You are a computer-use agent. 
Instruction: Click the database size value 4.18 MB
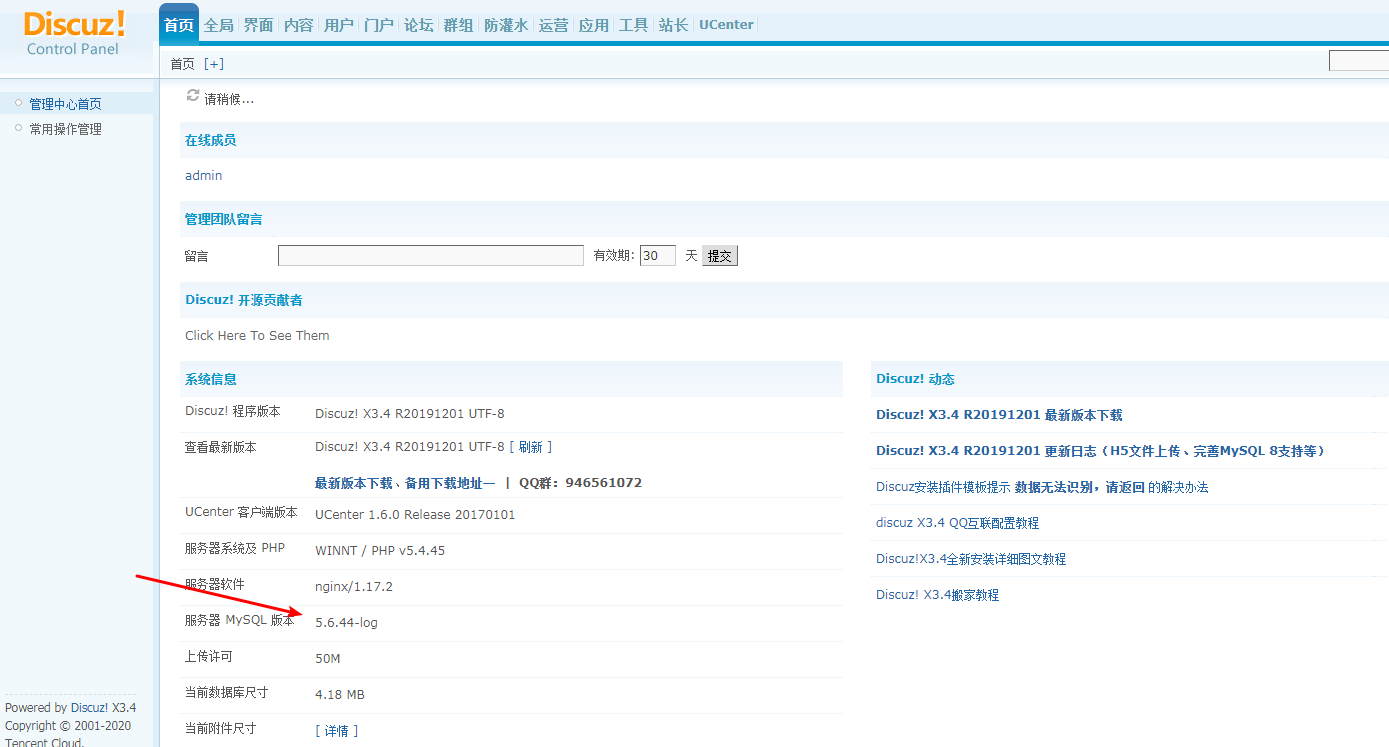pos(340,695)
